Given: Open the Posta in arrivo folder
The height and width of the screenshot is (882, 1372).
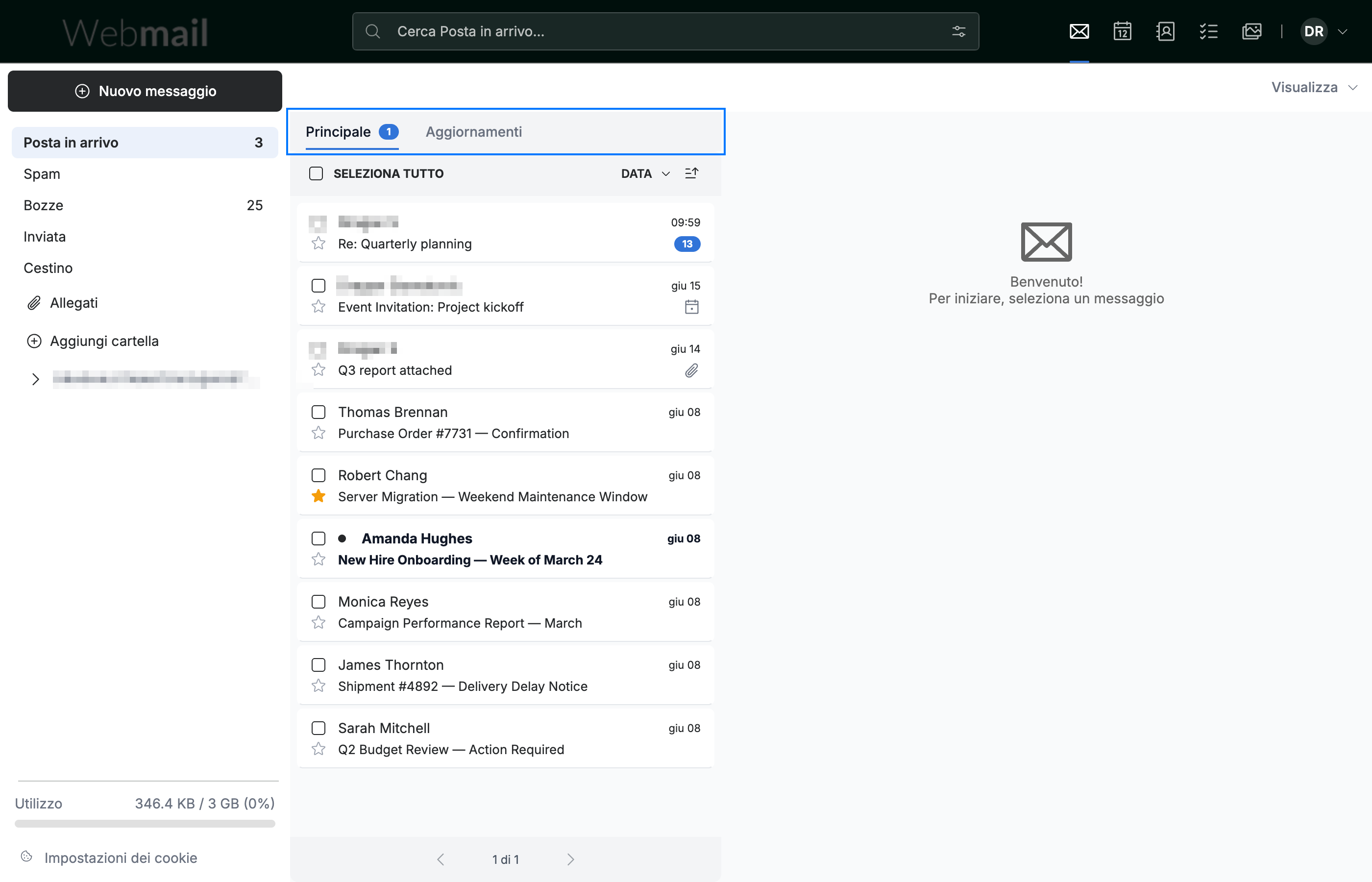Looking at the screenshot, I should [145, 143].
